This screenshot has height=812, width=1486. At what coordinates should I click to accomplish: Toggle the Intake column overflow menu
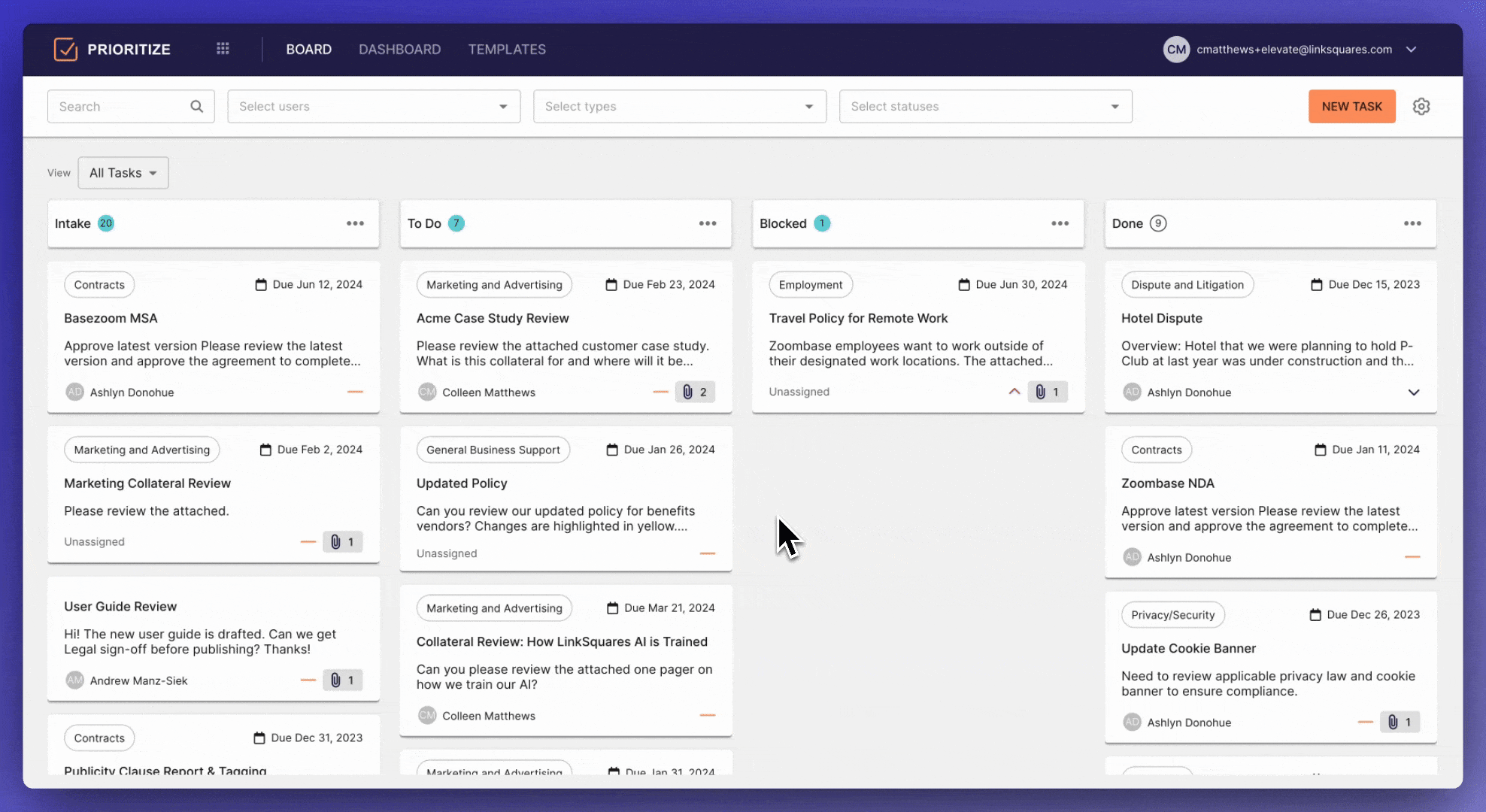[x=355, y=223]
